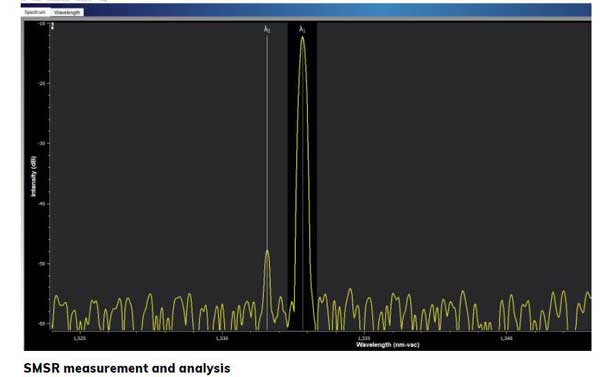
Task: Click the -30 intensity tick label
Action: (41, 143)
